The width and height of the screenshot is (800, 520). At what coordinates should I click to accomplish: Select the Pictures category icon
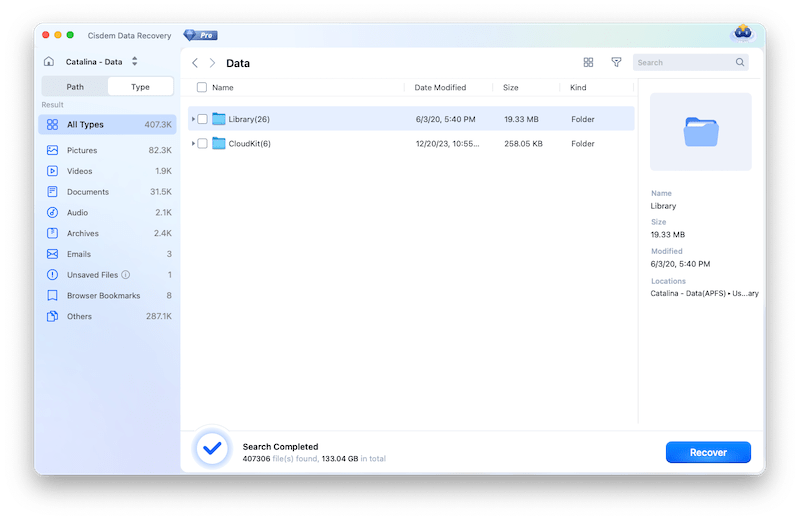tap(52, 151)
